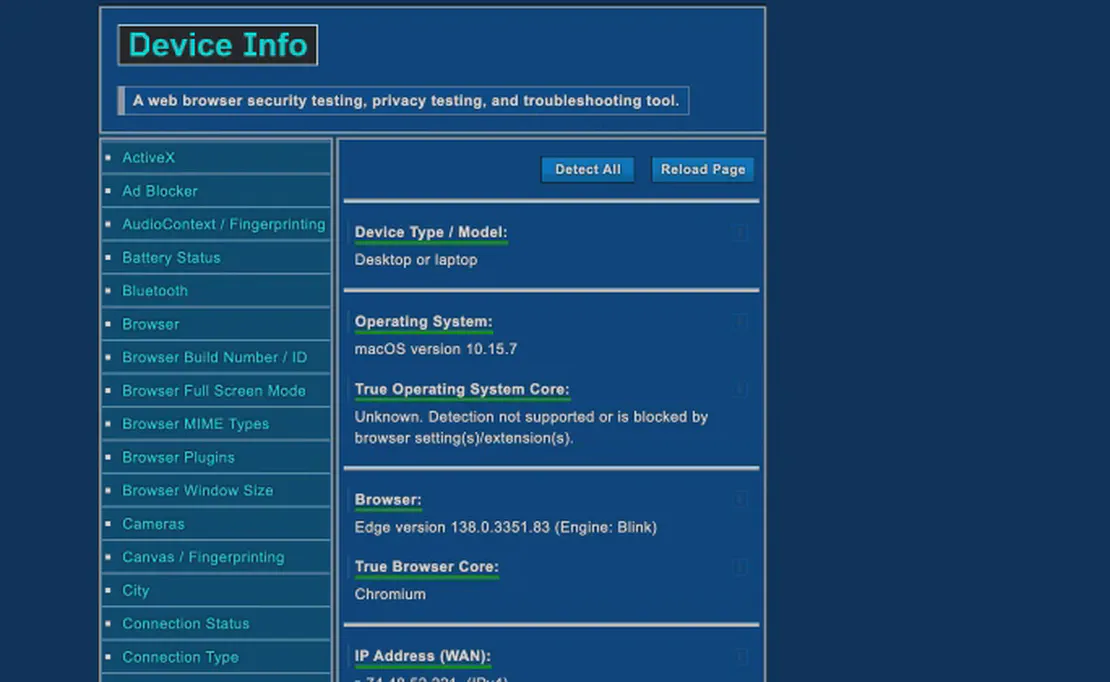Click the Device Type / Model heading
Viewport: 1110px width, 682px height.
coord(430,232)
